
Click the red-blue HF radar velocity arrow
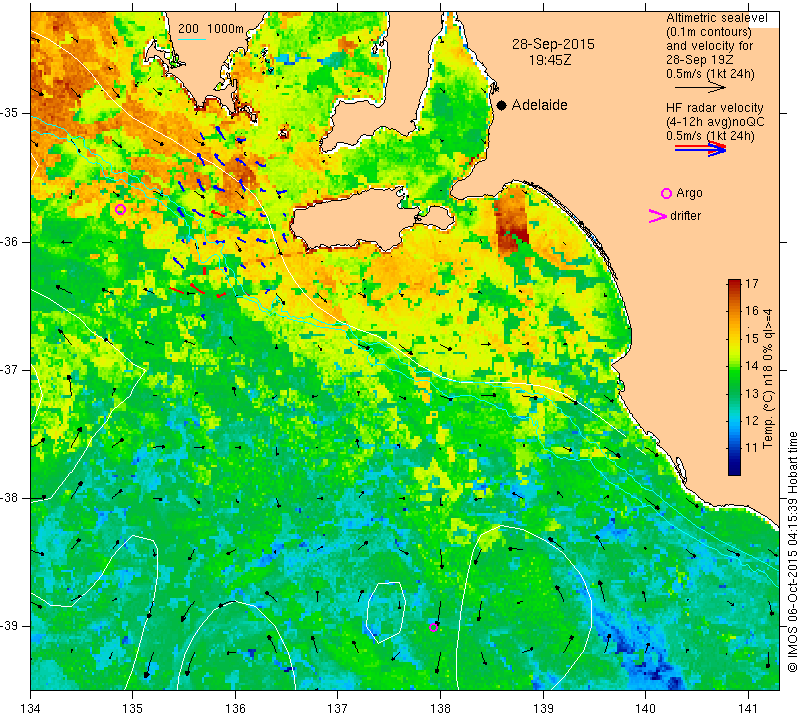tap(701, 149)
